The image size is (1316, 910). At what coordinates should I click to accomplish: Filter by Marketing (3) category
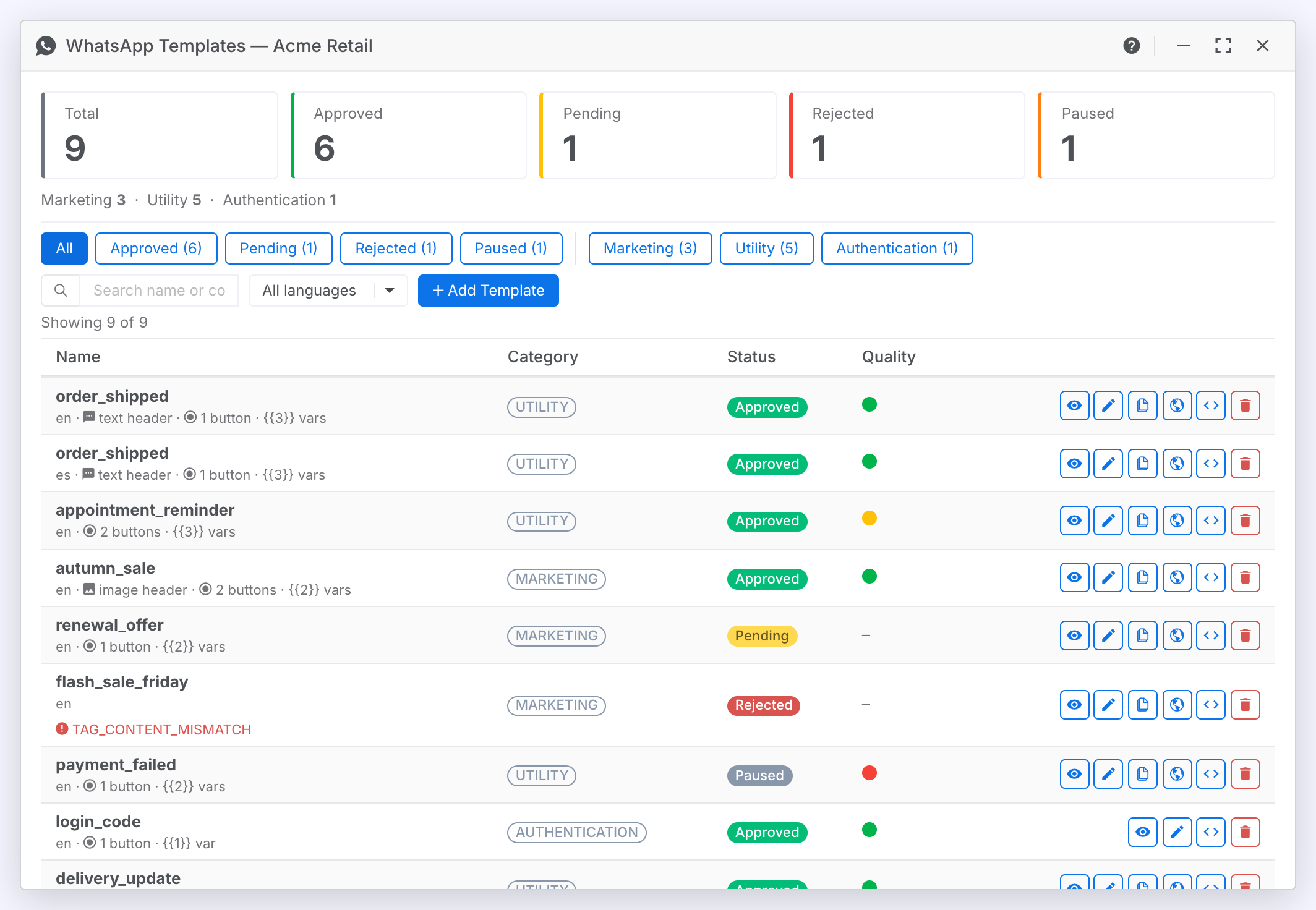[x=651, y=249]
